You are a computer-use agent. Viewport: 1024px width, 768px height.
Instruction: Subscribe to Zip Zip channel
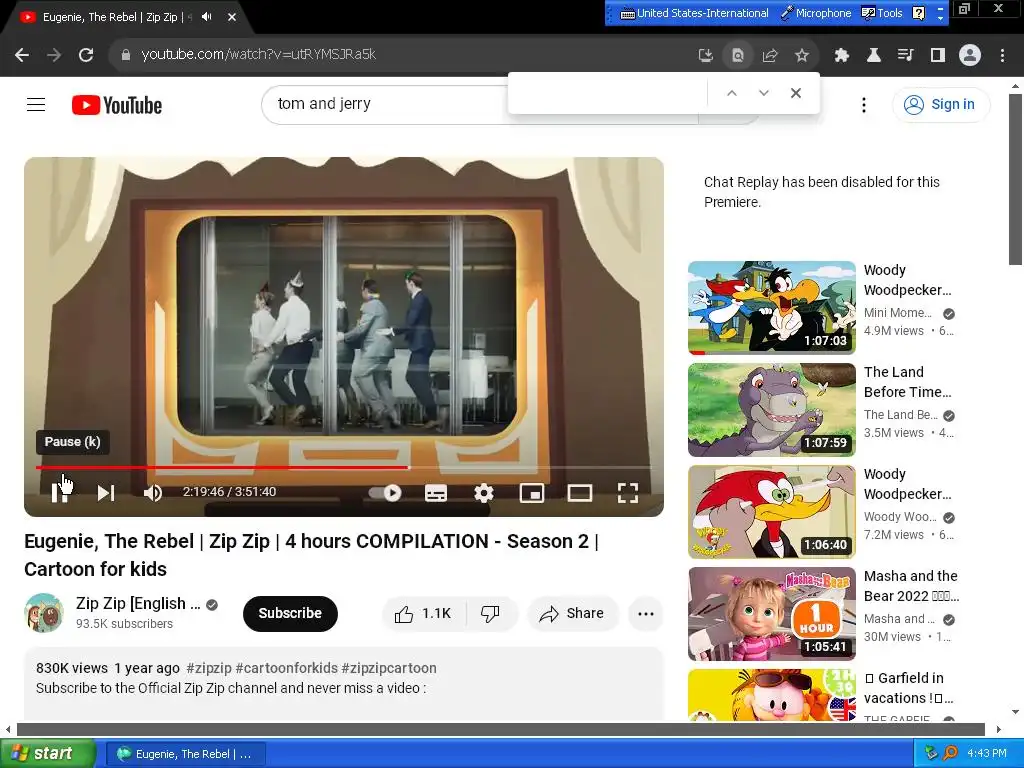290,613
